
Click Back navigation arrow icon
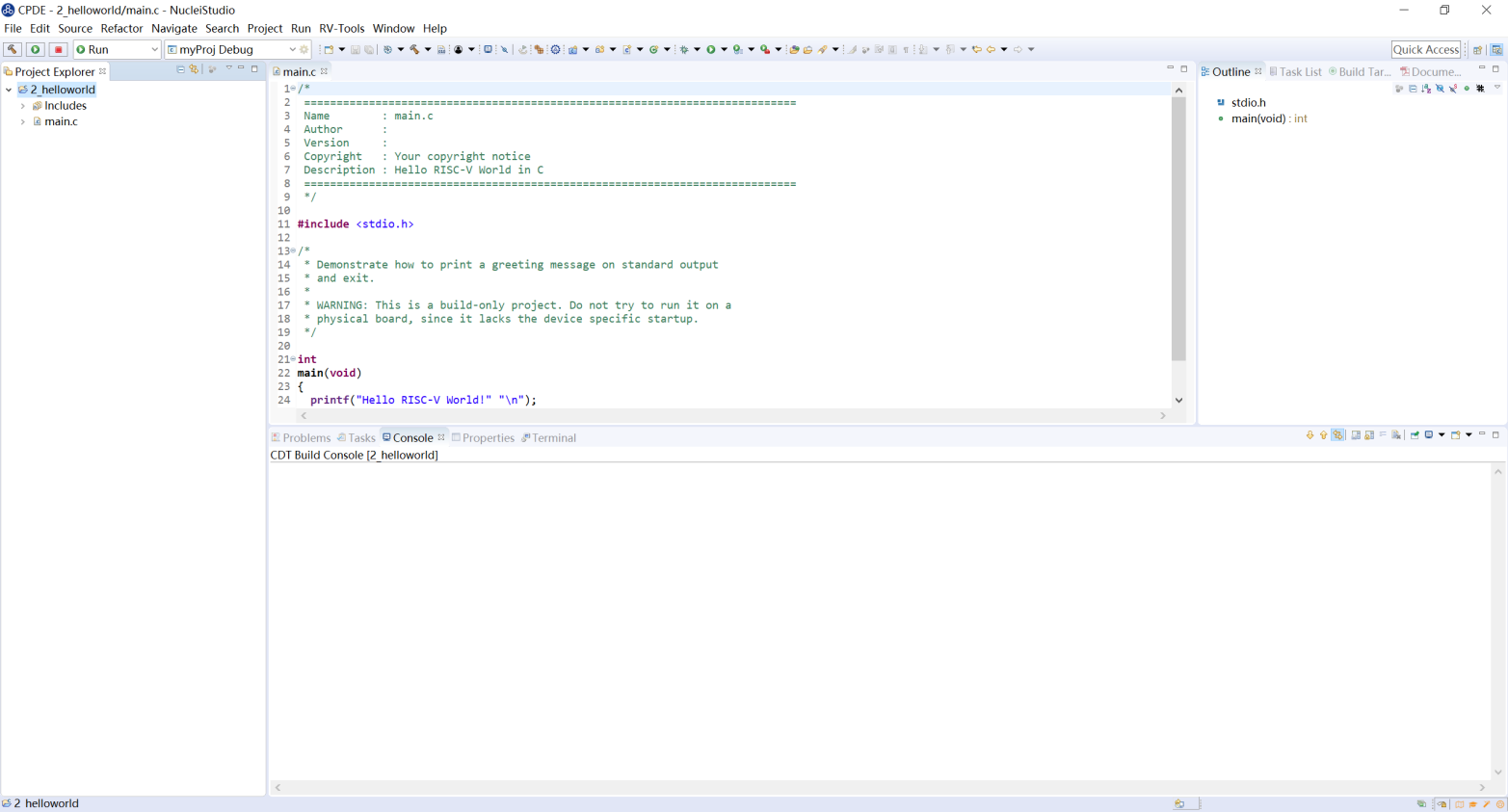tap(991, 49)
